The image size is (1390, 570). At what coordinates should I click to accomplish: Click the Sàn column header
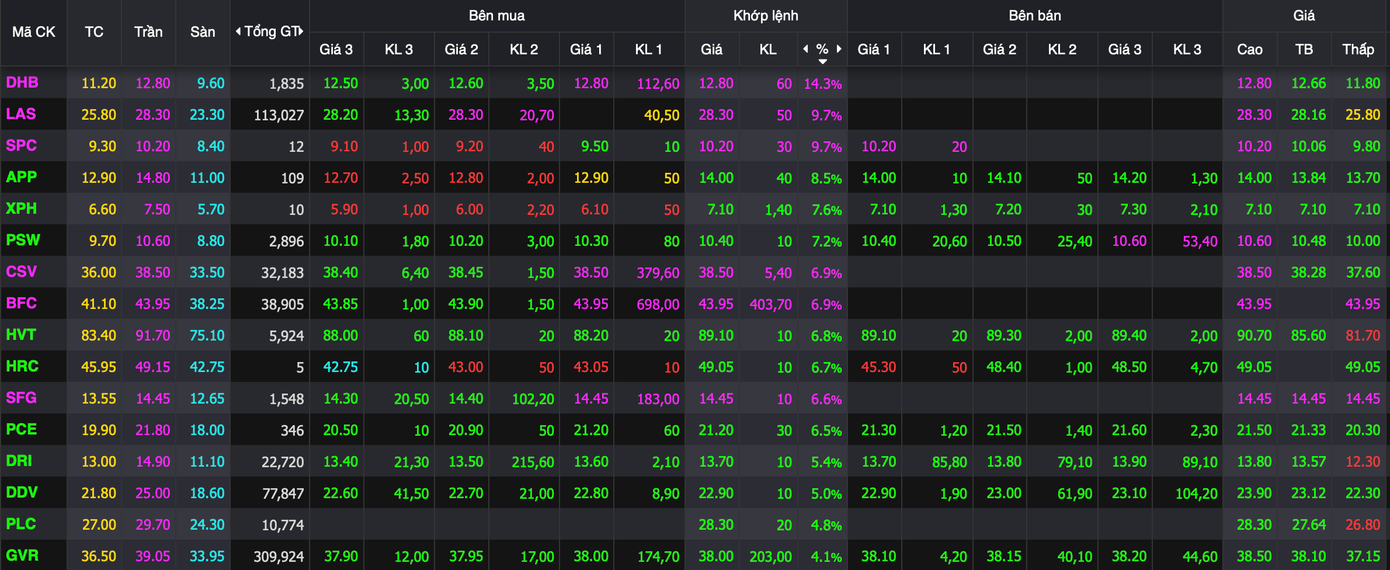pyautogui.click(x=202, y=32)
